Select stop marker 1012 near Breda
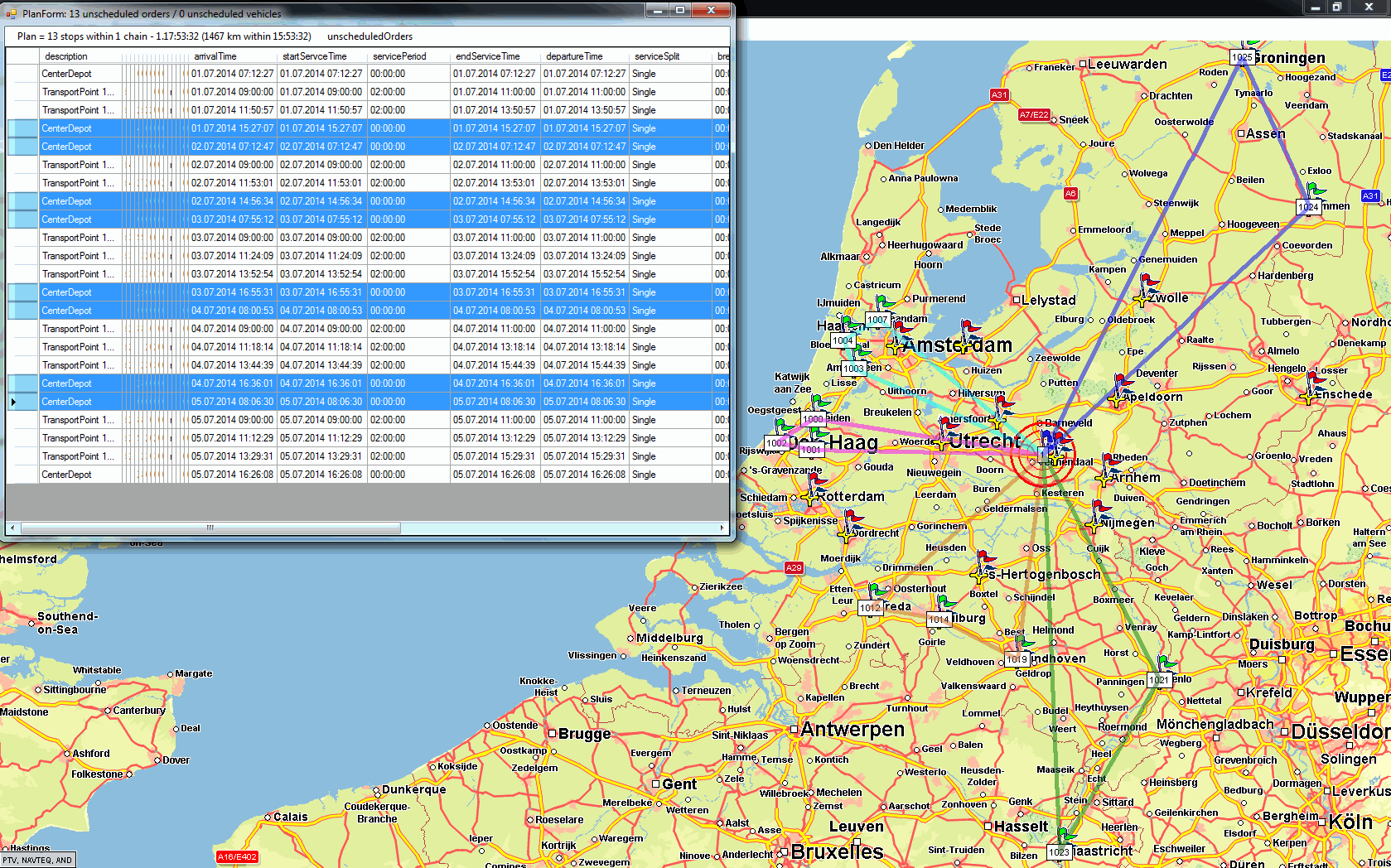The image size is (1391, 868). (870, 608)
